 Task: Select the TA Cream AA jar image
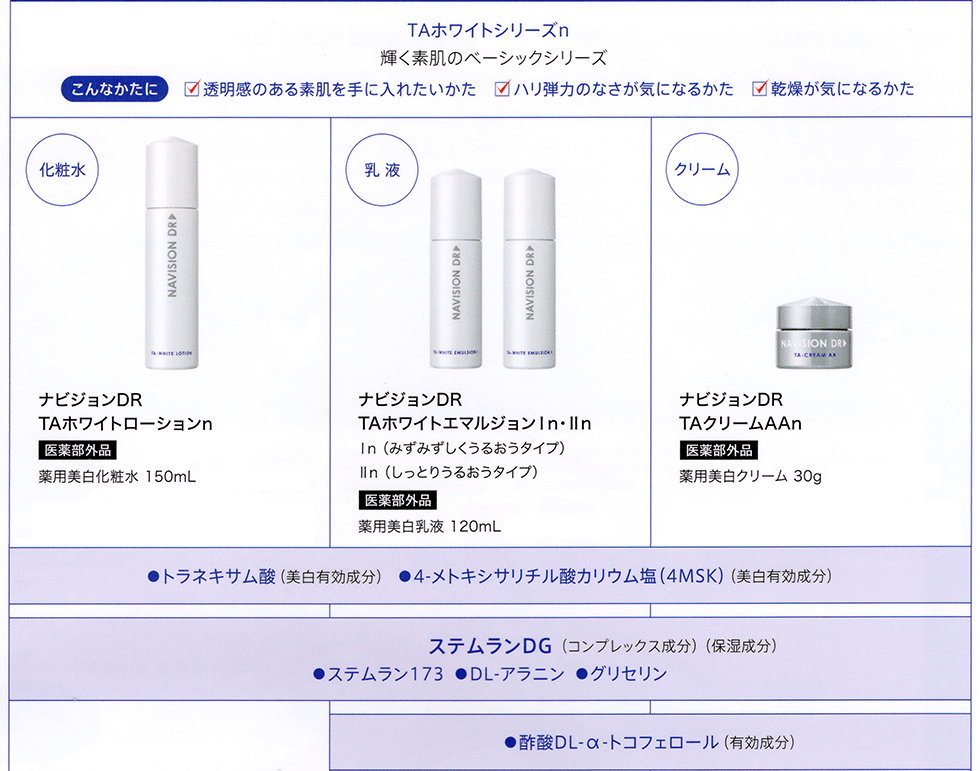814,332
